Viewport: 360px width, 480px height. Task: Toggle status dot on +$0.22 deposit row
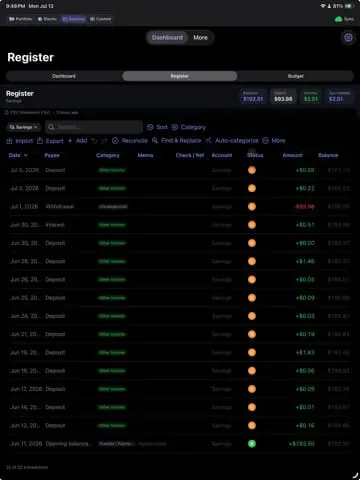[252, 188]
